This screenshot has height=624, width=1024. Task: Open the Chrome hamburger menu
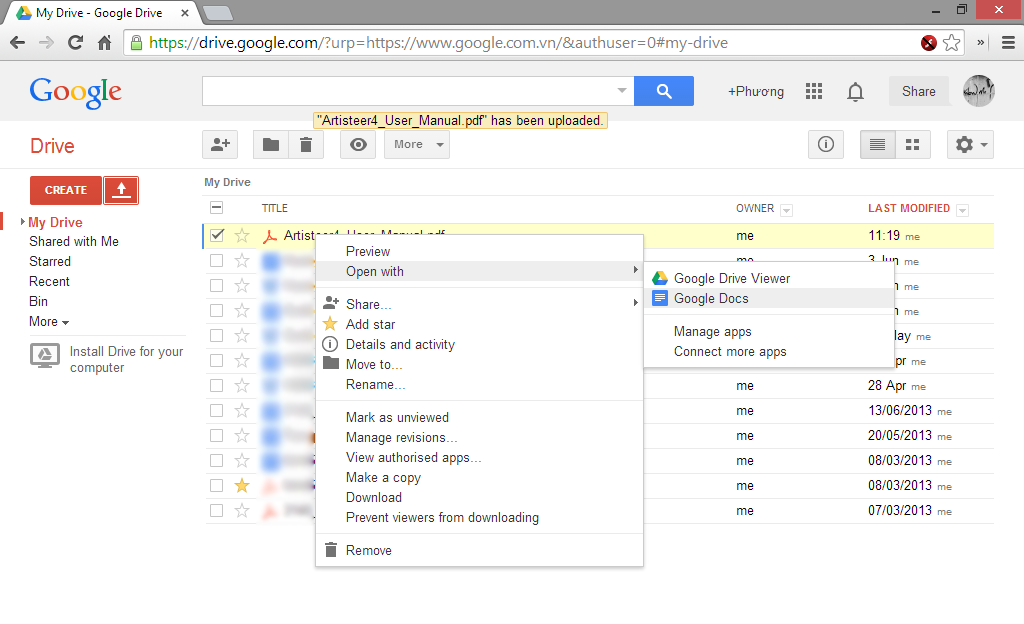[x=1008, y=43]
